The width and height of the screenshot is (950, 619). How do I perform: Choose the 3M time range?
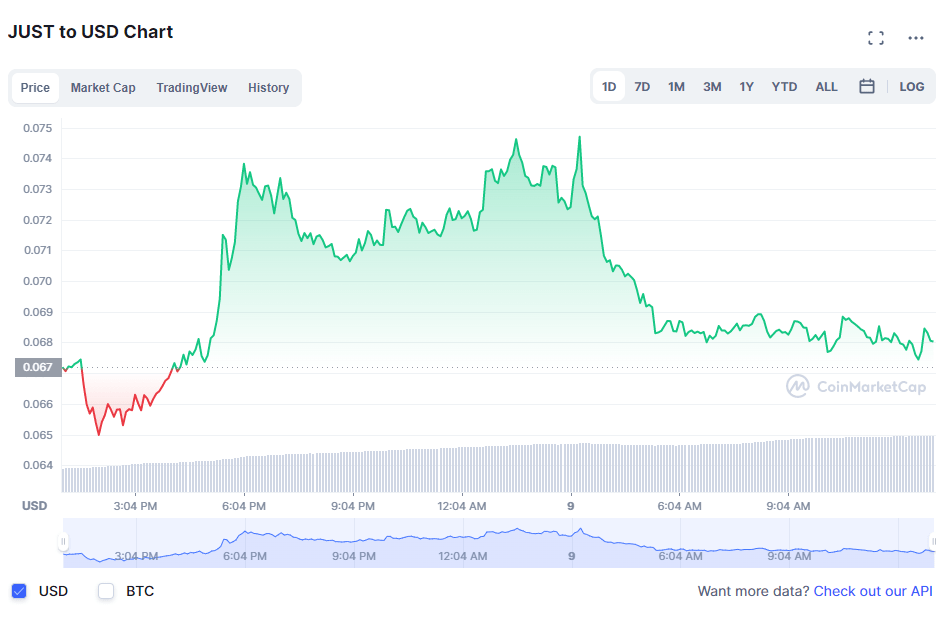711,87
